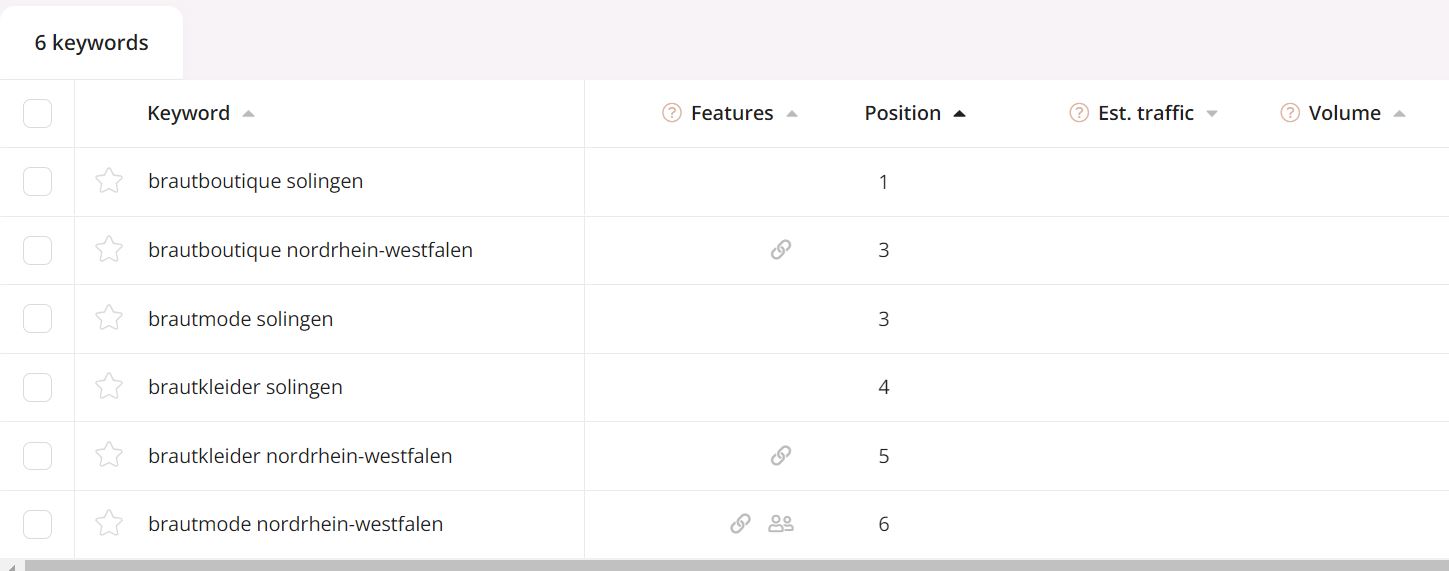This screenshot has height=571, width=1449.
Task: Sort the Keyword column using its arrow
Action: 249,114
